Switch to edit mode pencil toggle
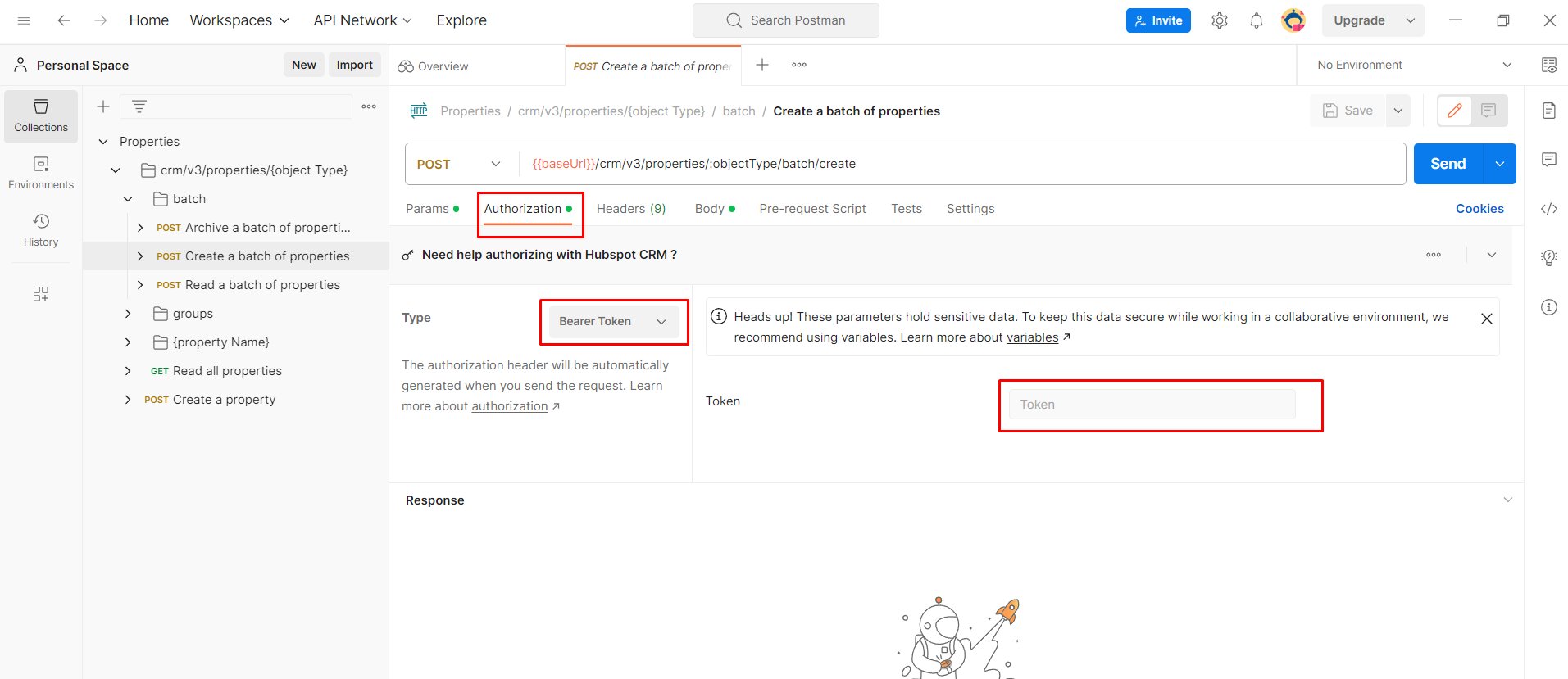This screenshot has width=1568, height=679. 1455,111
